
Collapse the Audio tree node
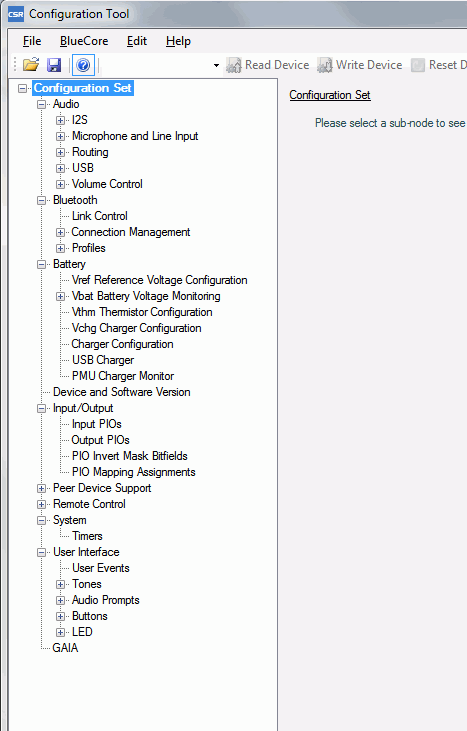pos(41,104)
